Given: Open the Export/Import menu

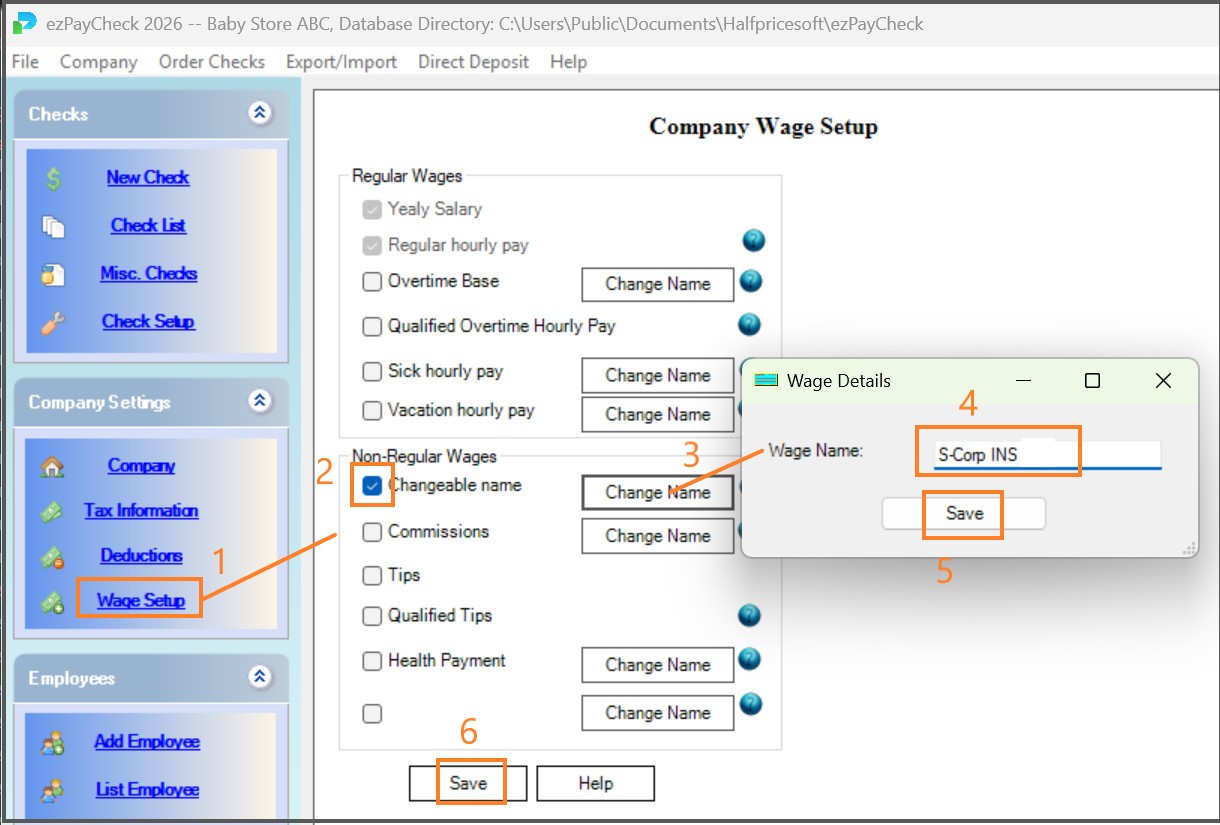Looking at the screenshot, I should [341, 62].
